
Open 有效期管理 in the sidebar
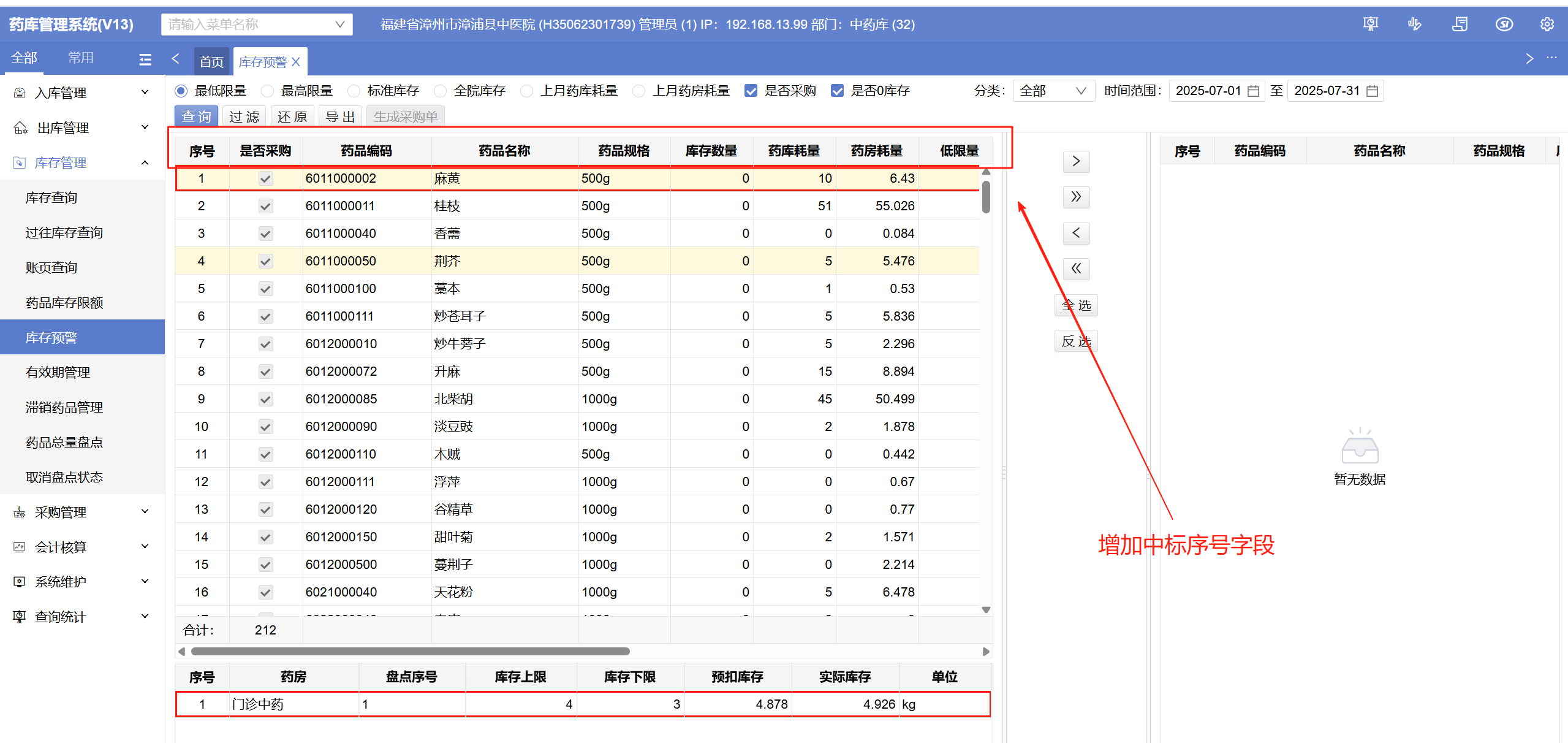(58, 372)
